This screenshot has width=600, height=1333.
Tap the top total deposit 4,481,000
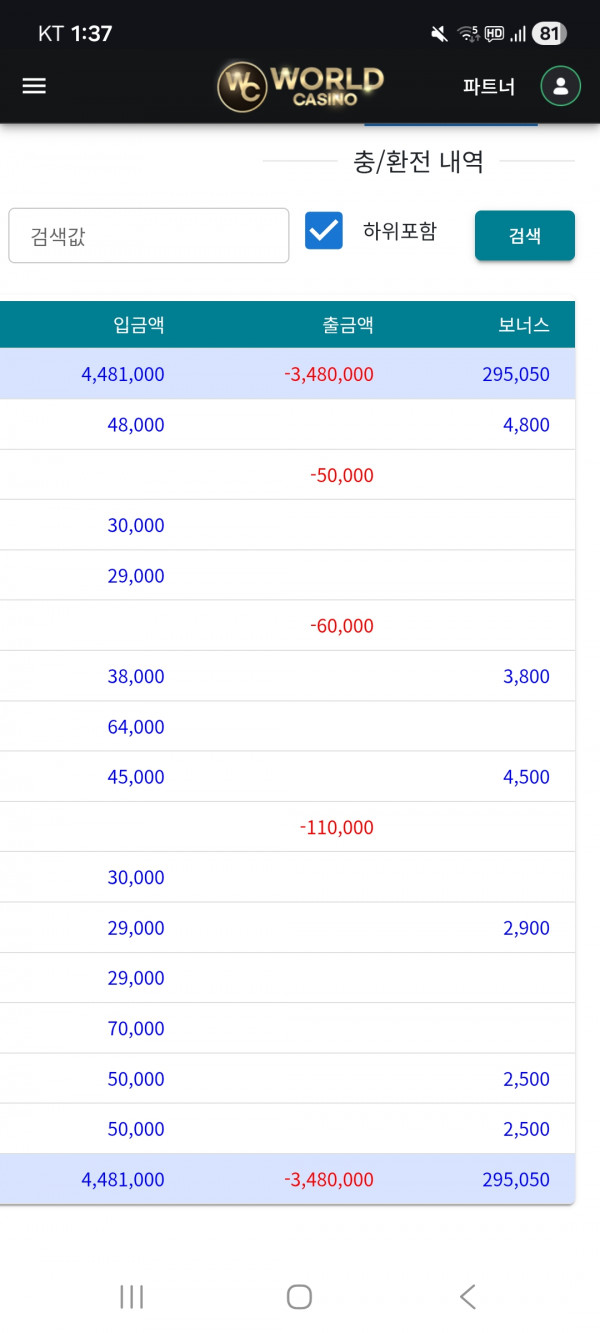[x=123, y=375]
